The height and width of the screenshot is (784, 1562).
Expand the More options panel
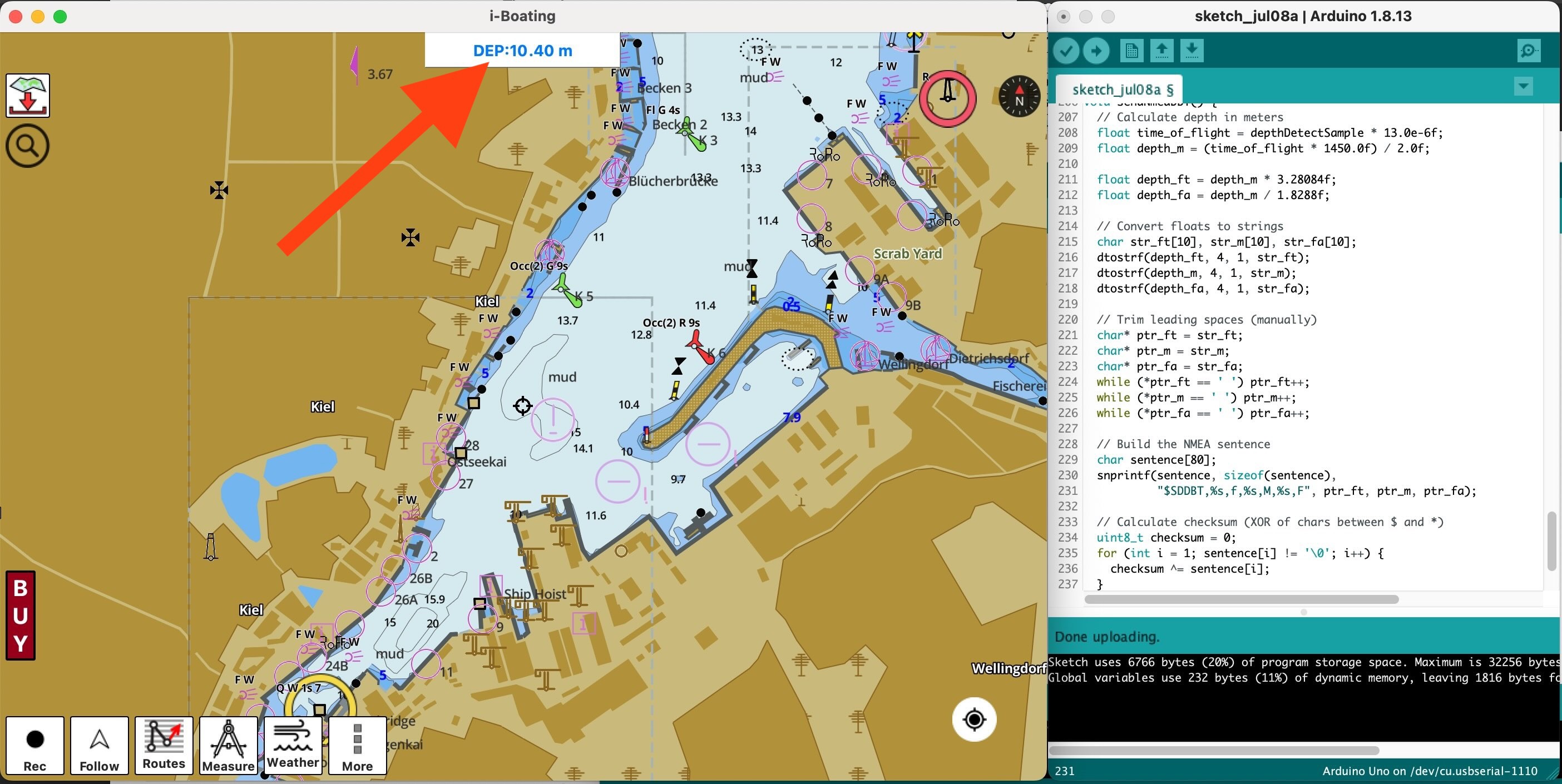pyautogui.click(x=357, y=745)
